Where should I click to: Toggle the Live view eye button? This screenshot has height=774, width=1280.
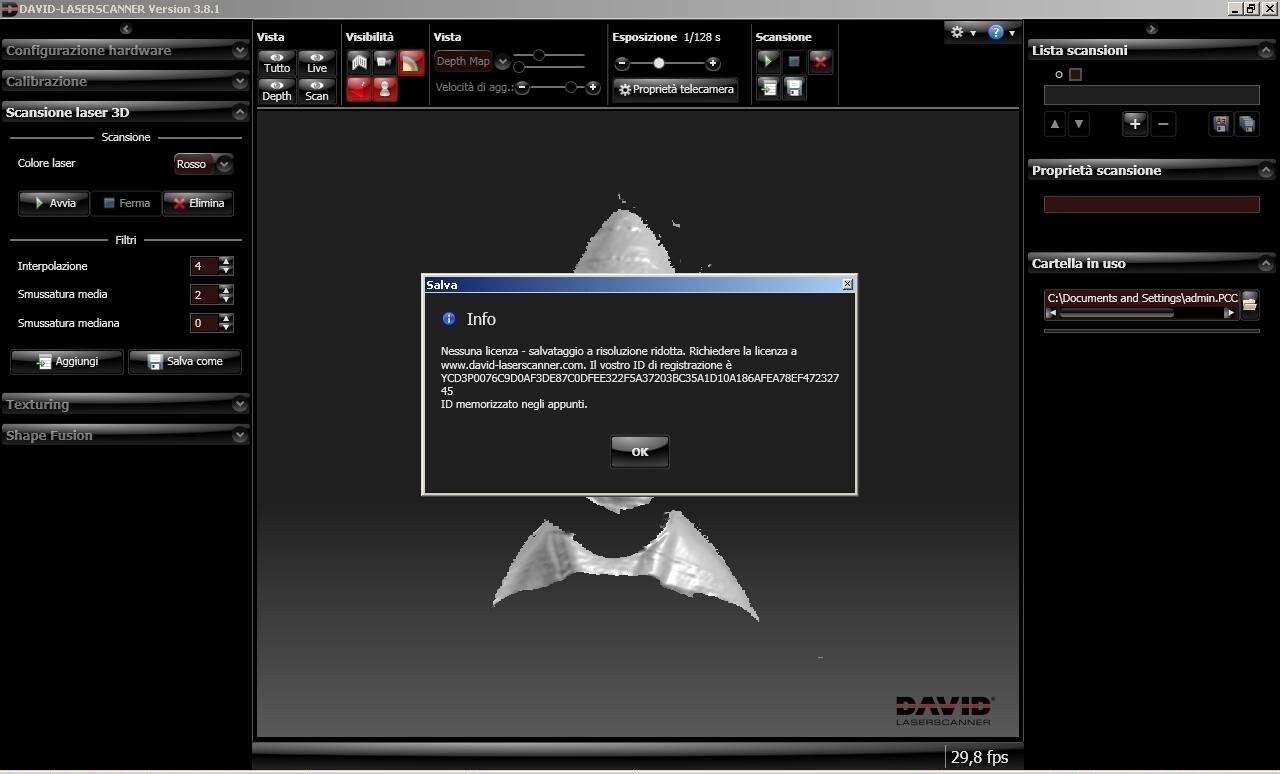pos(317,62)
